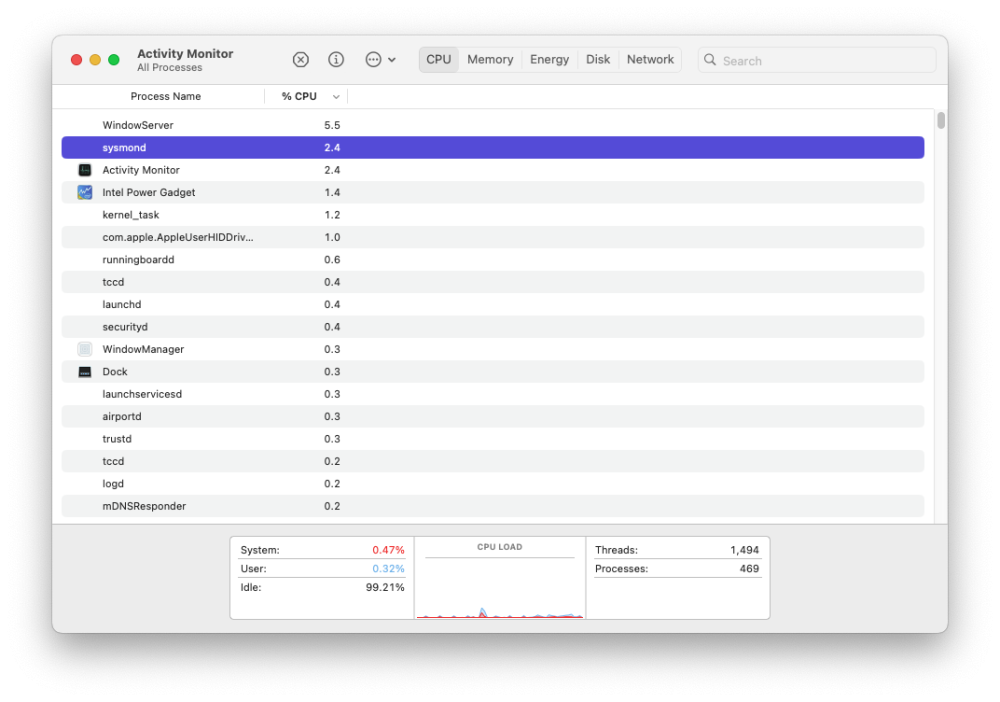Click the Dock process name

click(115, 372)
